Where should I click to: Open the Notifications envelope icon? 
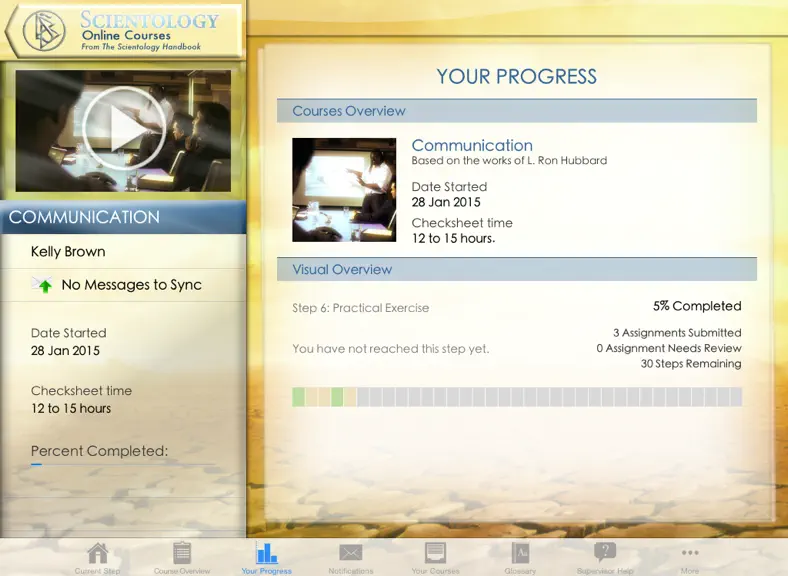pyautogui.click(x=351, y=553)
